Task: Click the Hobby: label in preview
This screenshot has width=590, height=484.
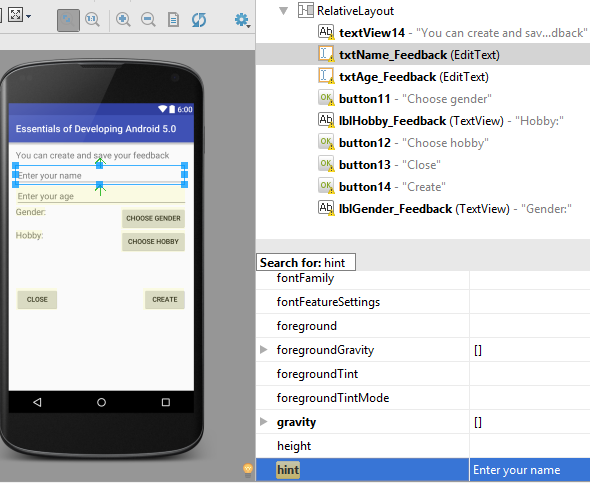Action: coord(29,235)
